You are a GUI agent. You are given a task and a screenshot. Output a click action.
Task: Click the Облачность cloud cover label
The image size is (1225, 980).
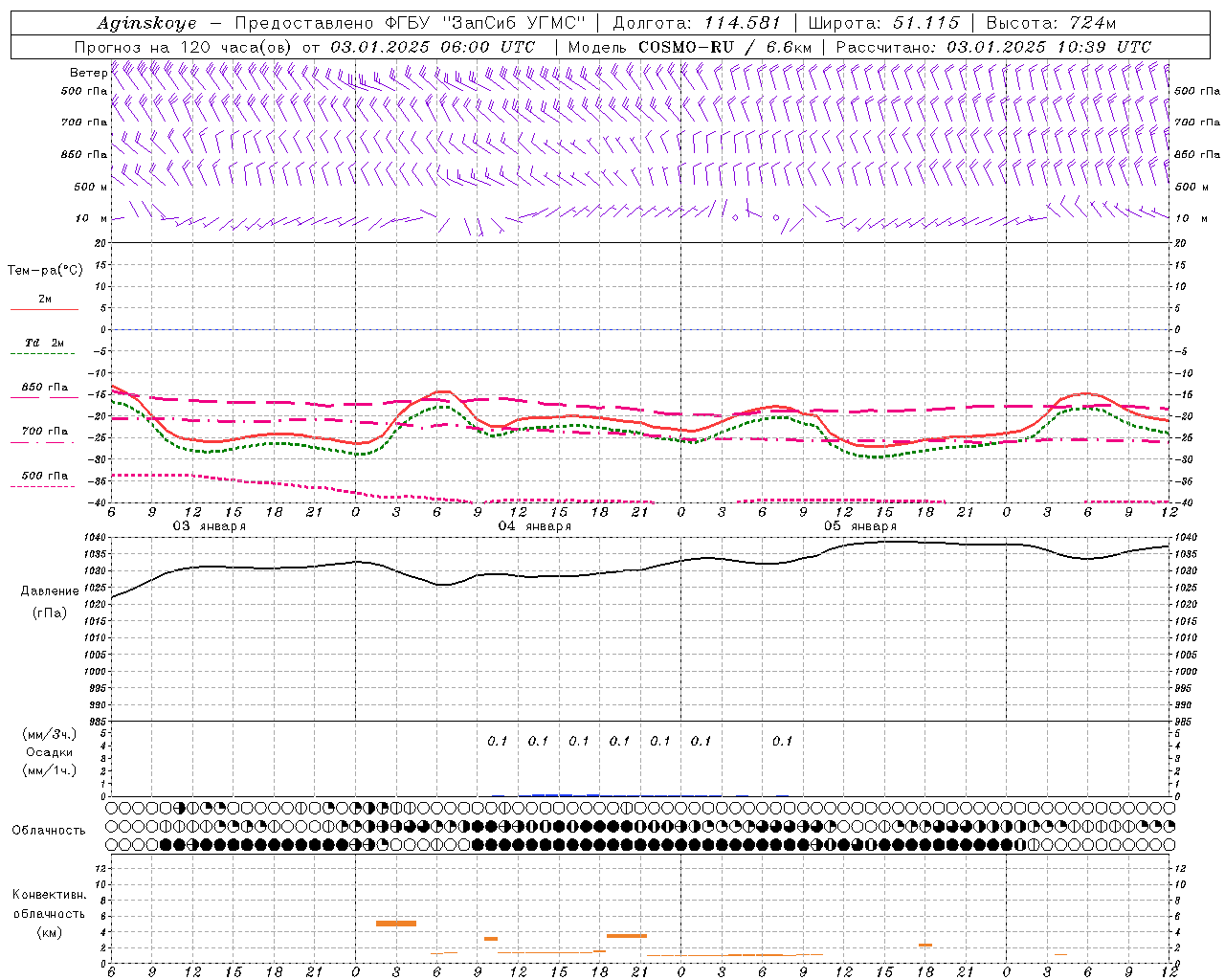(49, 831)
